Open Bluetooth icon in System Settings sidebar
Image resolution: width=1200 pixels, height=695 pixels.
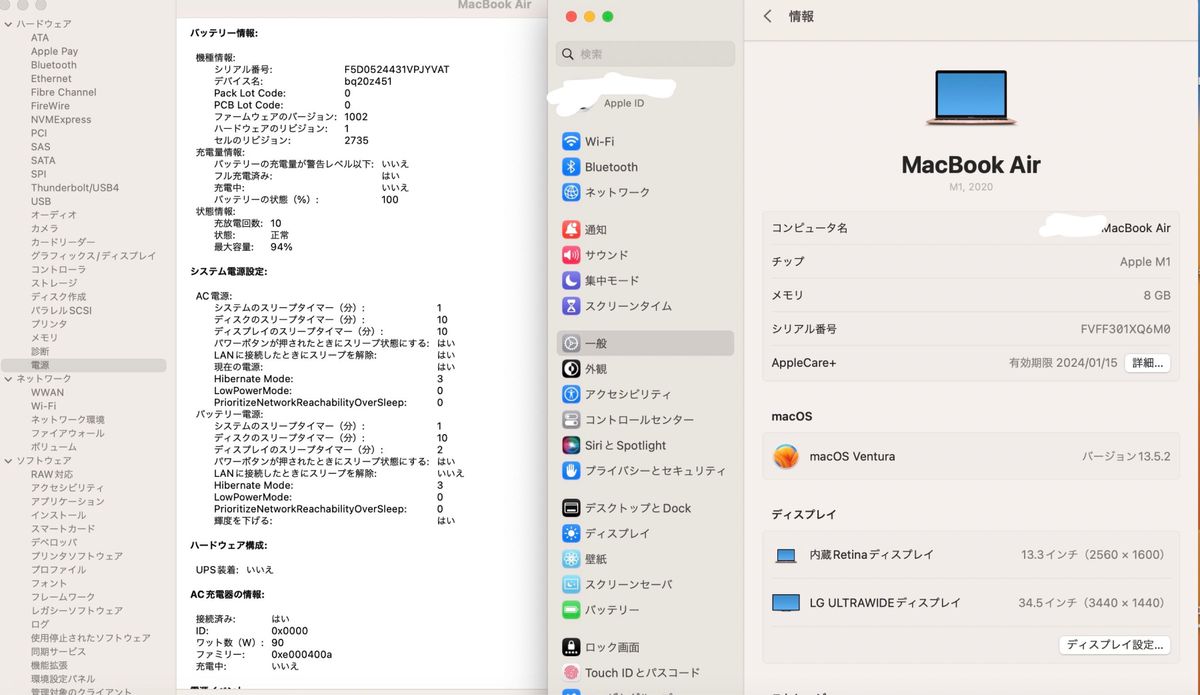(571, 167)
